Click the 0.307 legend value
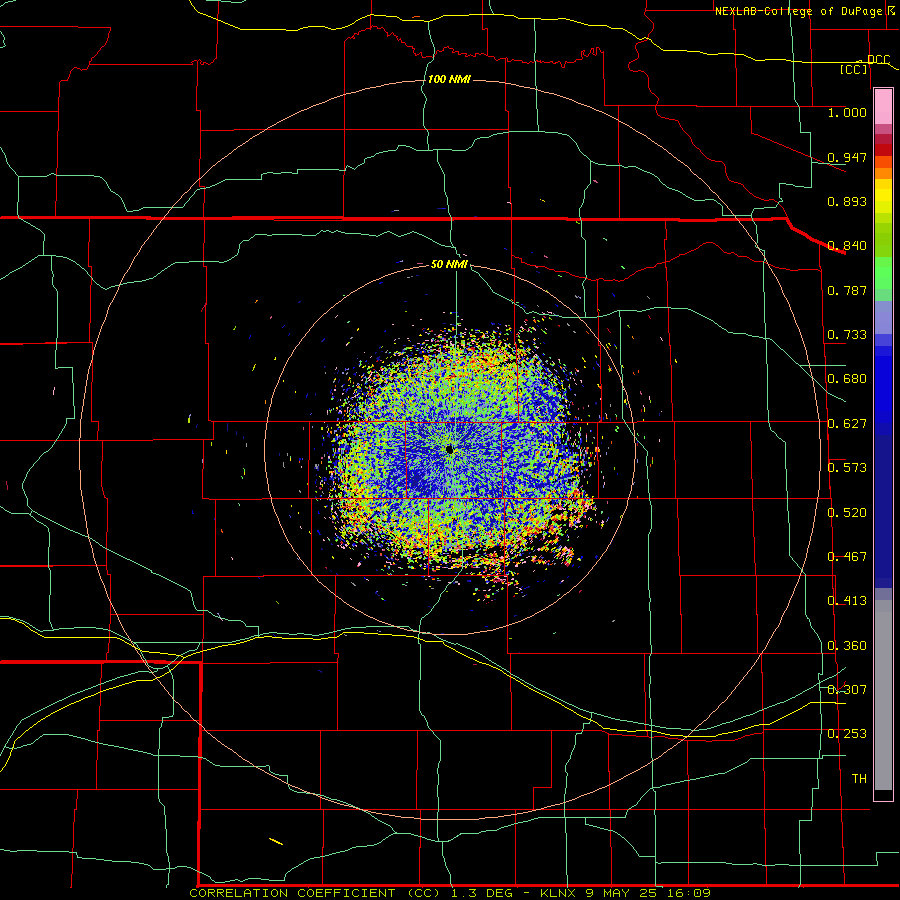This screenshot has height=900, width=900. pyautogui.click(x=847, y=689)
